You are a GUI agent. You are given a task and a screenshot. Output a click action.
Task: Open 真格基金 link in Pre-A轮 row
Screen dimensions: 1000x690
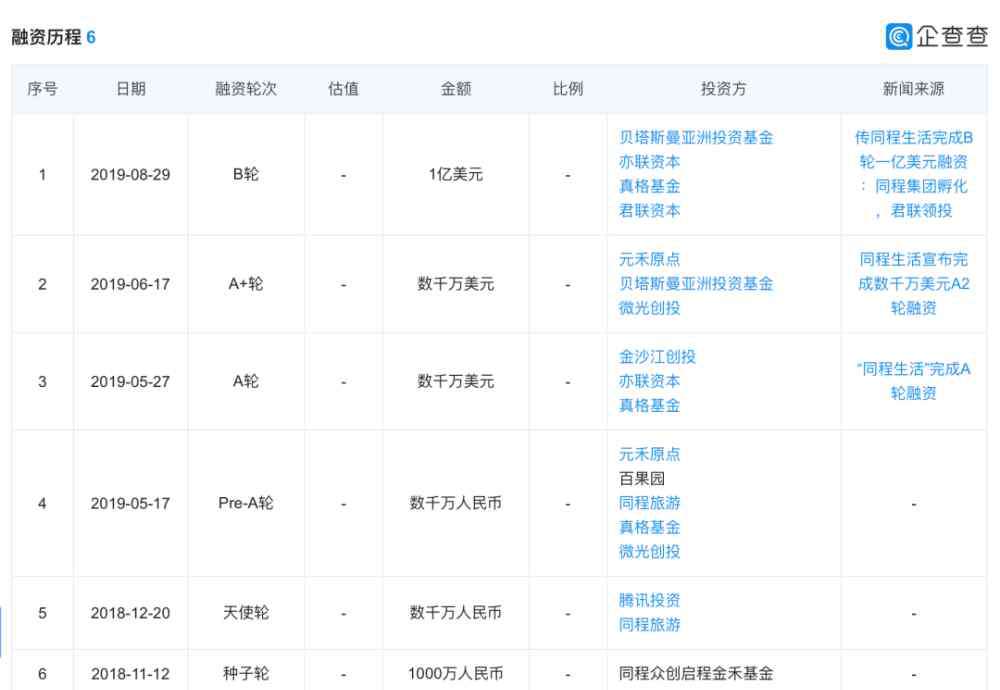point(649,527)
